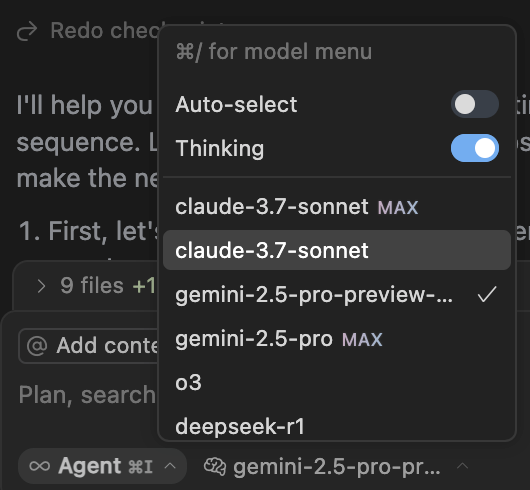The height and width of the screenshot is (490, 530).
Task: Turn off the Thinking toggle
Action: pos(475,148)
